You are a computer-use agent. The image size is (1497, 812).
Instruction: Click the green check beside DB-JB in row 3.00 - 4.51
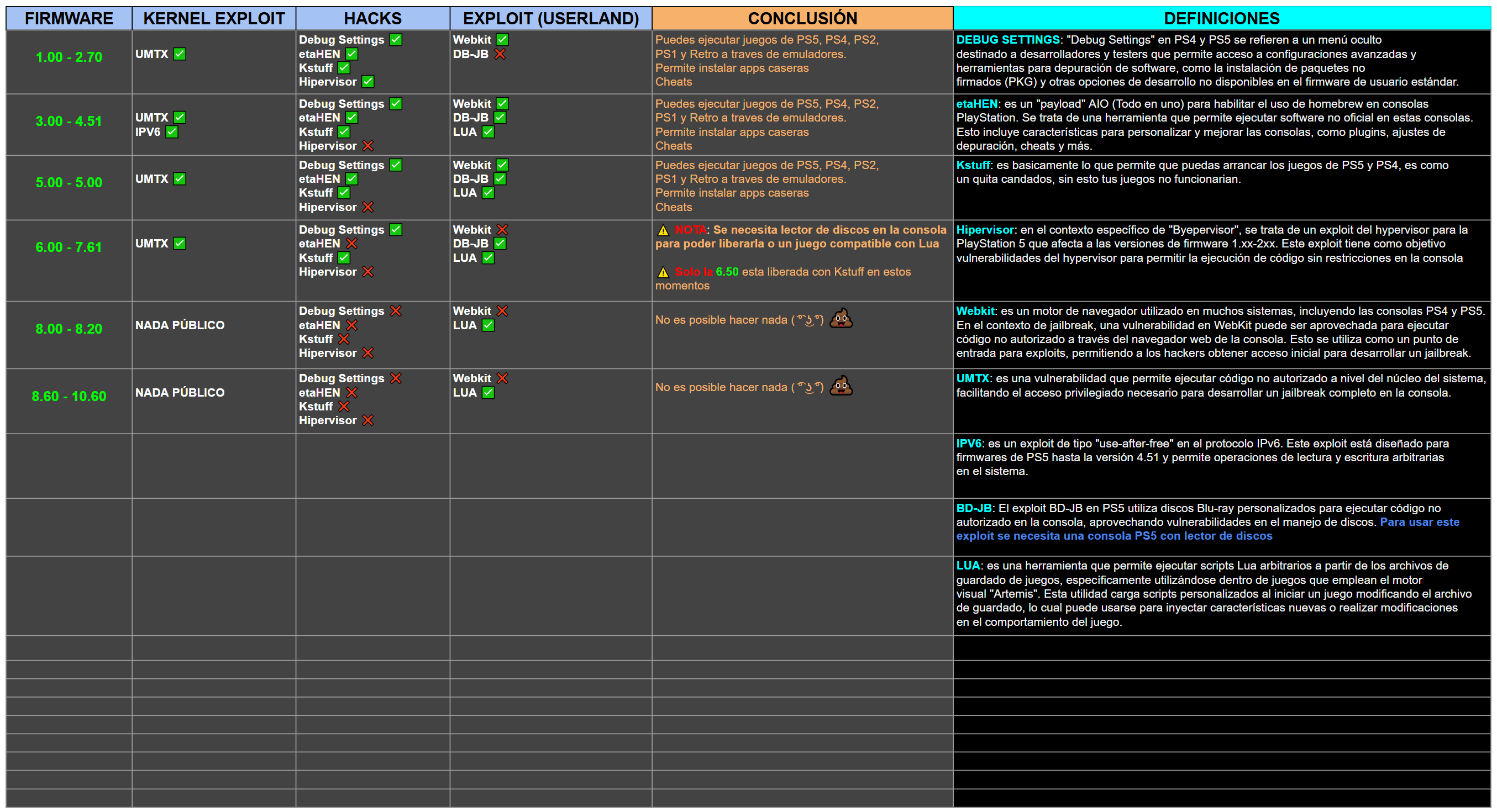pyautogui.click(x=500, y=118)
